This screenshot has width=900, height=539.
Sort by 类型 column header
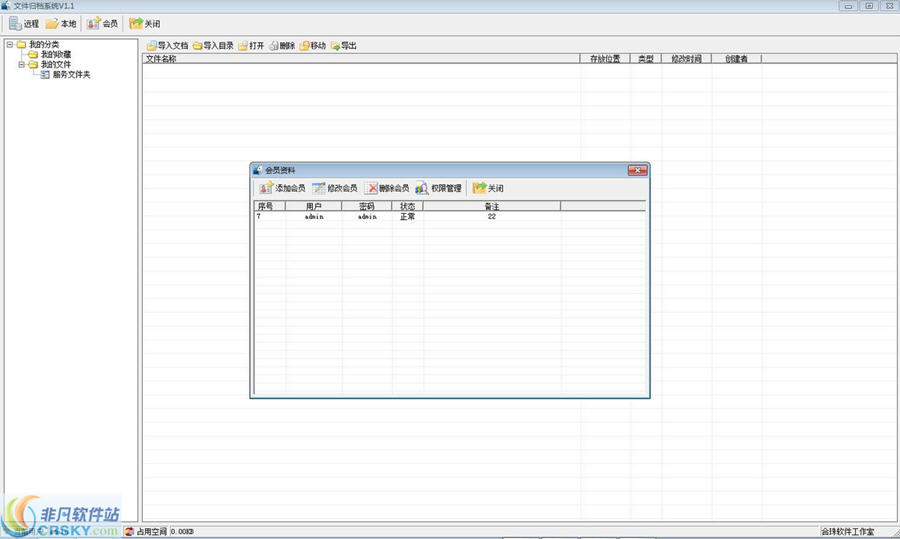point(646,59)
